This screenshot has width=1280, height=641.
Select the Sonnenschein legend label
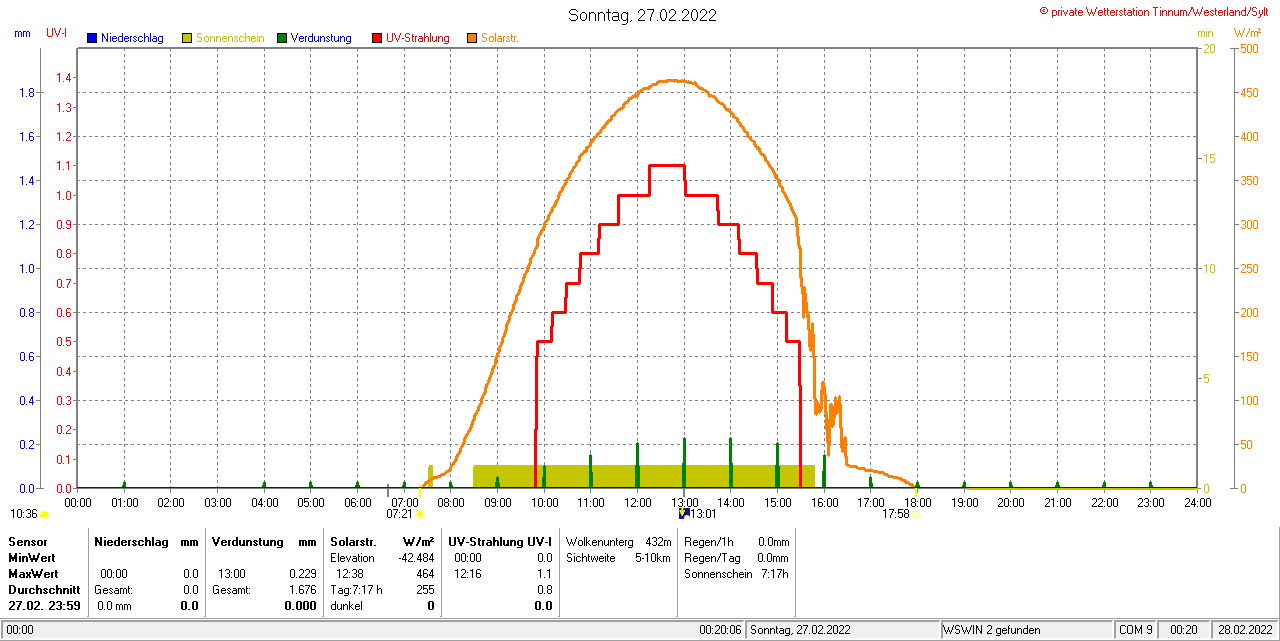[230, 38]
